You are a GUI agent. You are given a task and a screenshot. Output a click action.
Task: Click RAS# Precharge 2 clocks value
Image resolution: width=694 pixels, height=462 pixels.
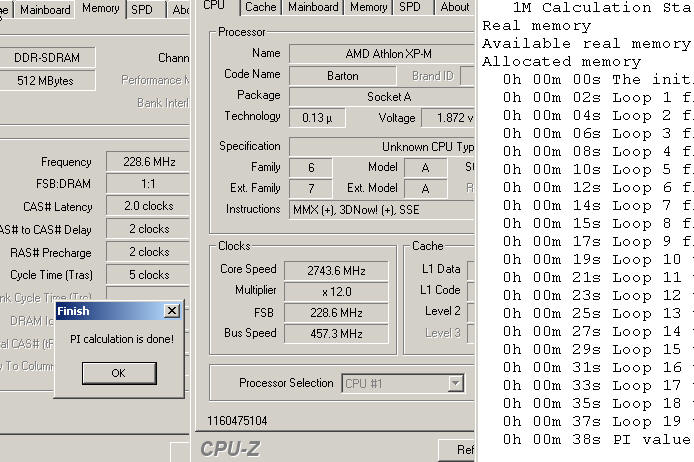(148, 252)
